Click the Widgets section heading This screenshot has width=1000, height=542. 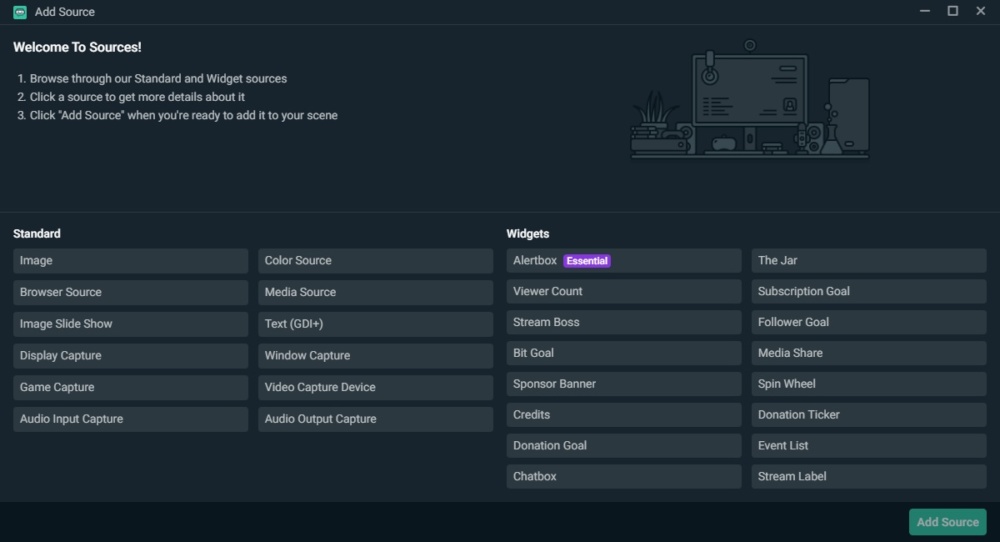point(527,234)
